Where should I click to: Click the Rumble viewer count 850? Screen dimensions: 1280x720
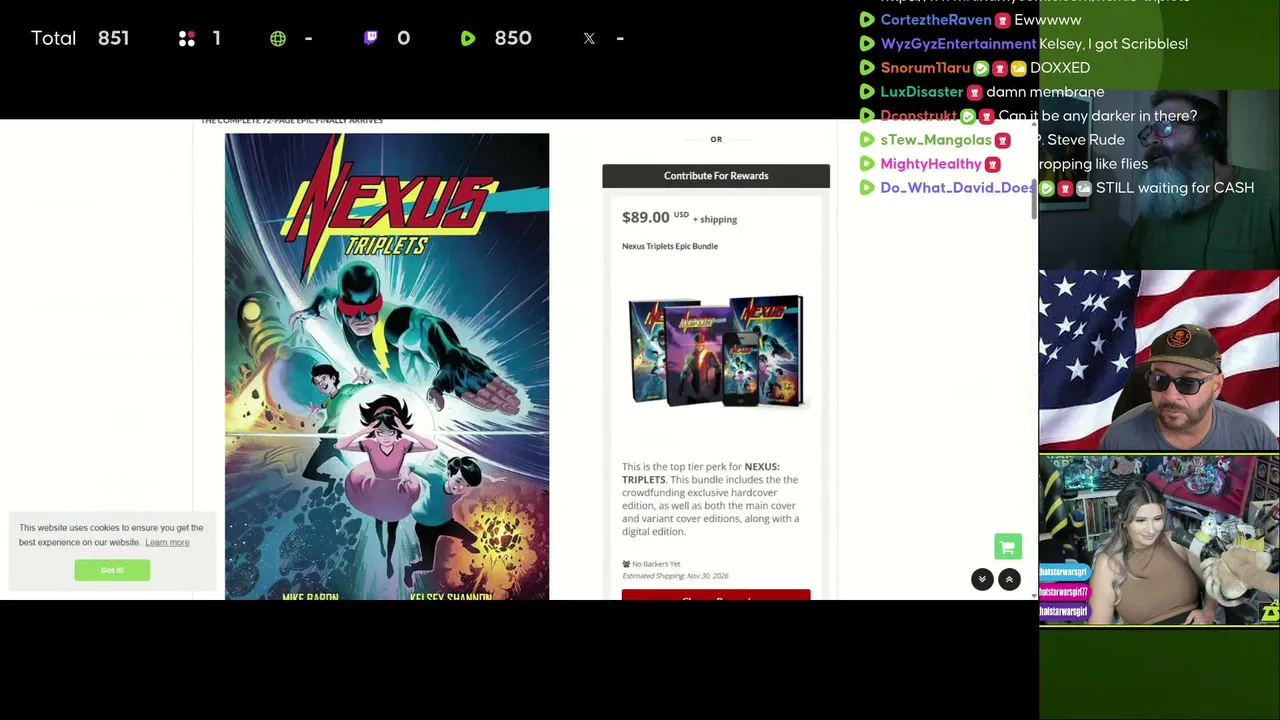(513, 38)
